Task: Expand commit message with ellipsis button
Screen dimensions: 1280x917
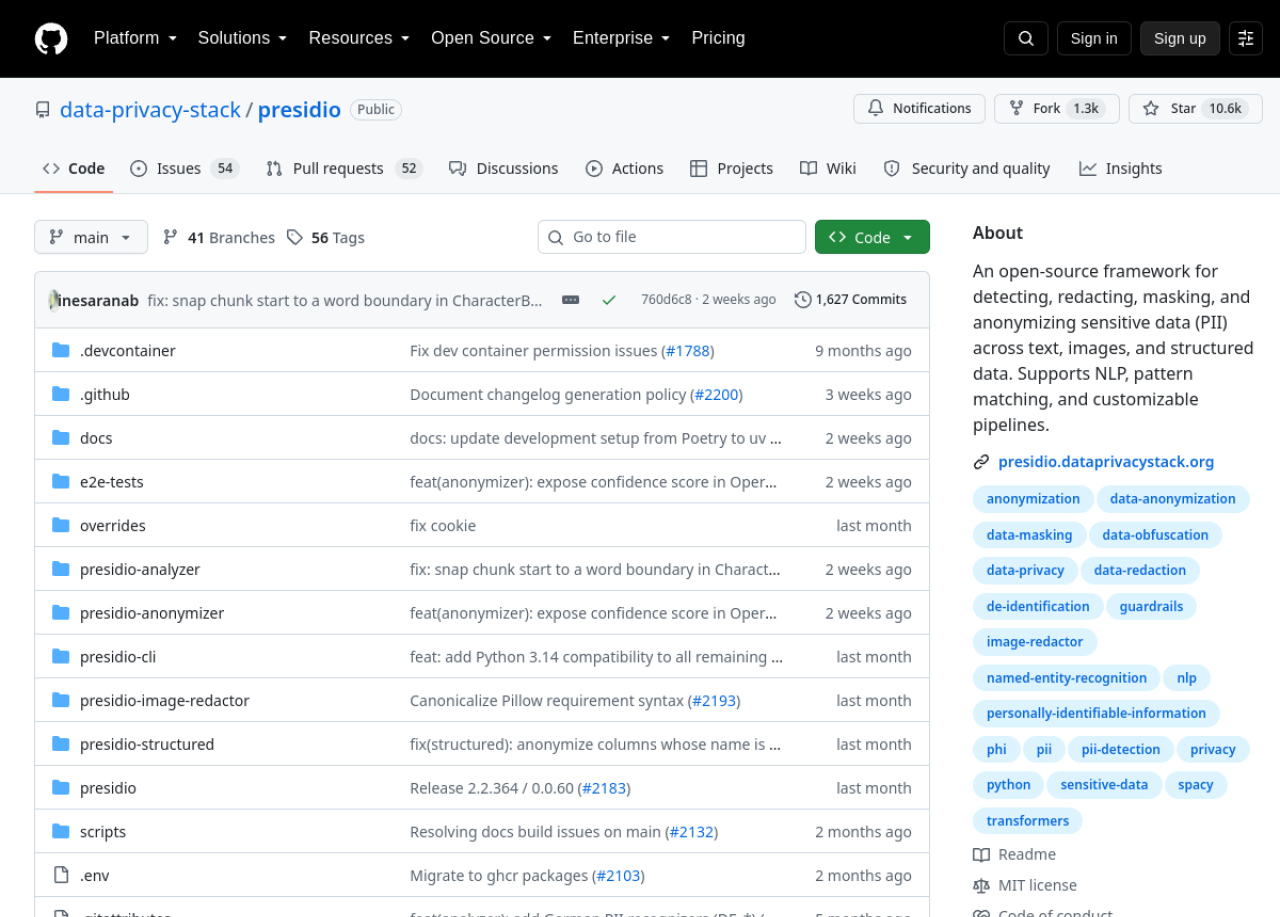Action: (571, 299)
